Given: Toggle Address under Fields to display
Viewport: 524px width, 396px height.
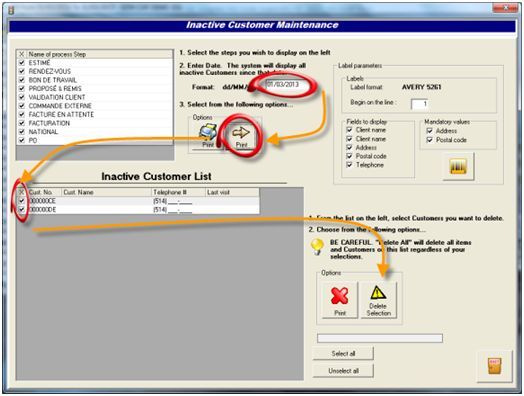Looking at the screenshot, I should click(350, 147).
